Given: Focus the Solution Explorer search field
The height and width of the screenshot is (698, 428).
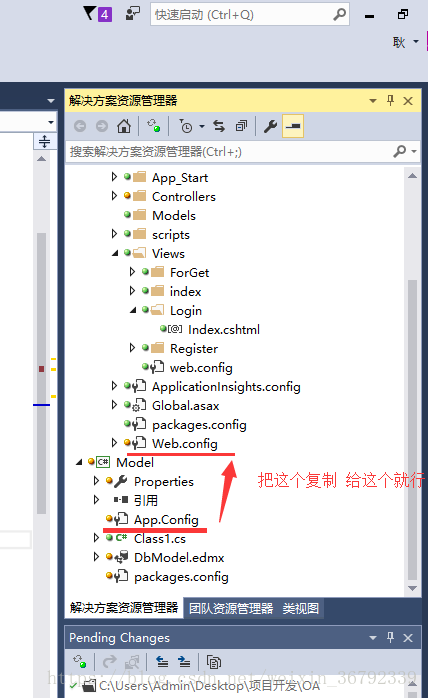Looking at the screenshot, I should coord(229,152).
